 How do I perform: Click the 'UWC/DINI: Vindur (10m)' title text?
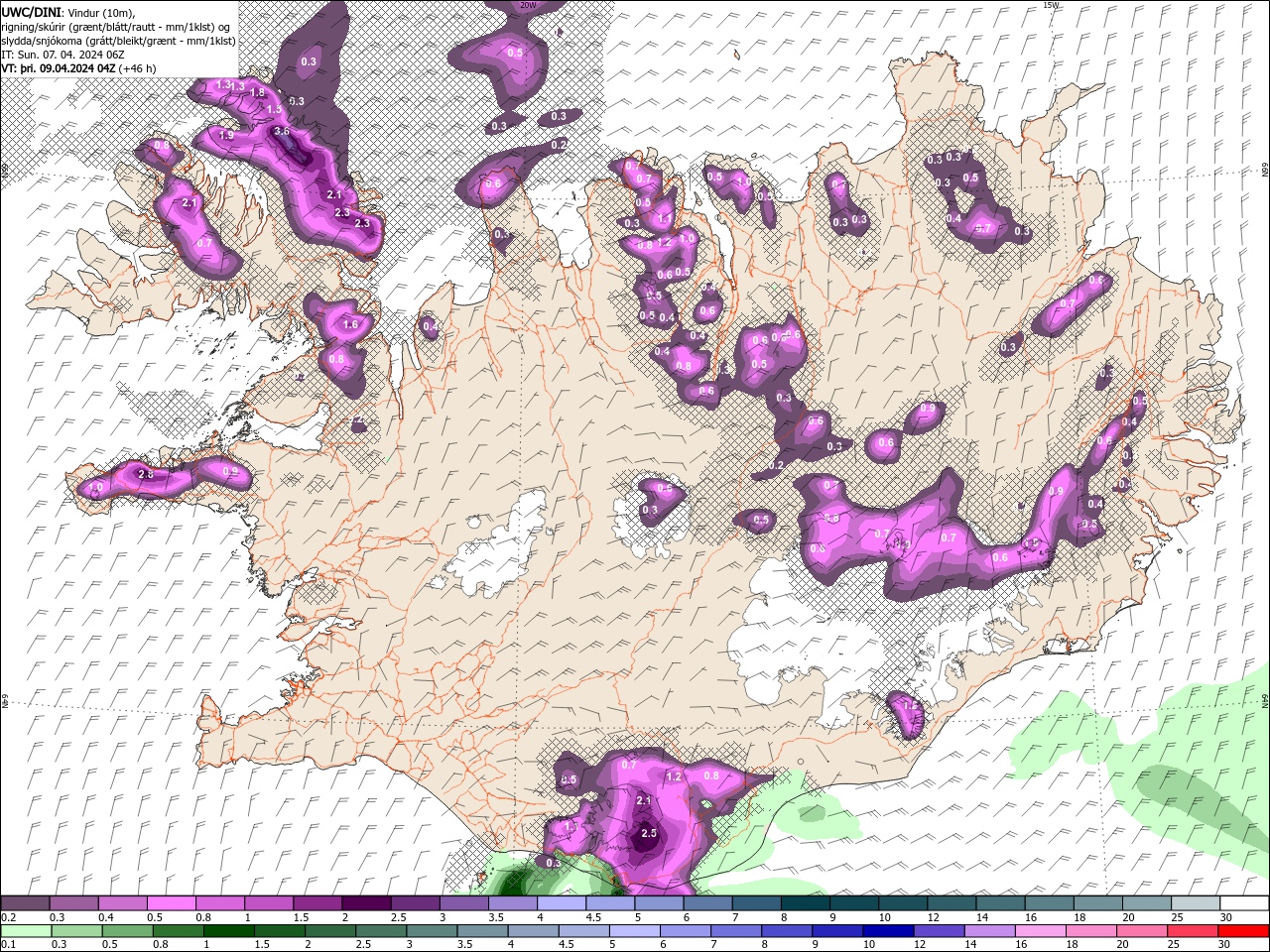67,12
